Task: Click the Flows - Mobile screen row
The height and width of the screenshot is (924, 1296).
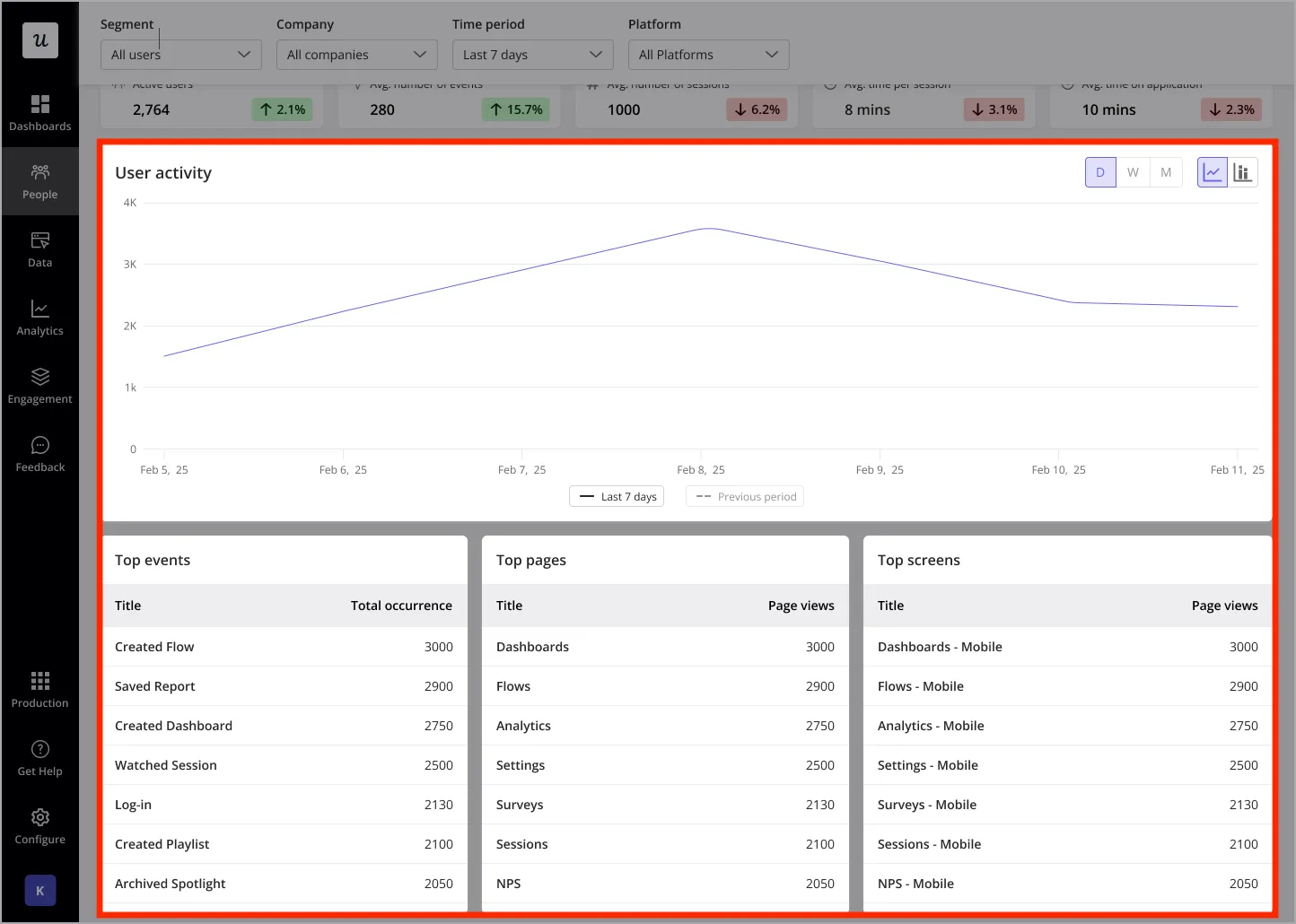Action: [1067, 686]
